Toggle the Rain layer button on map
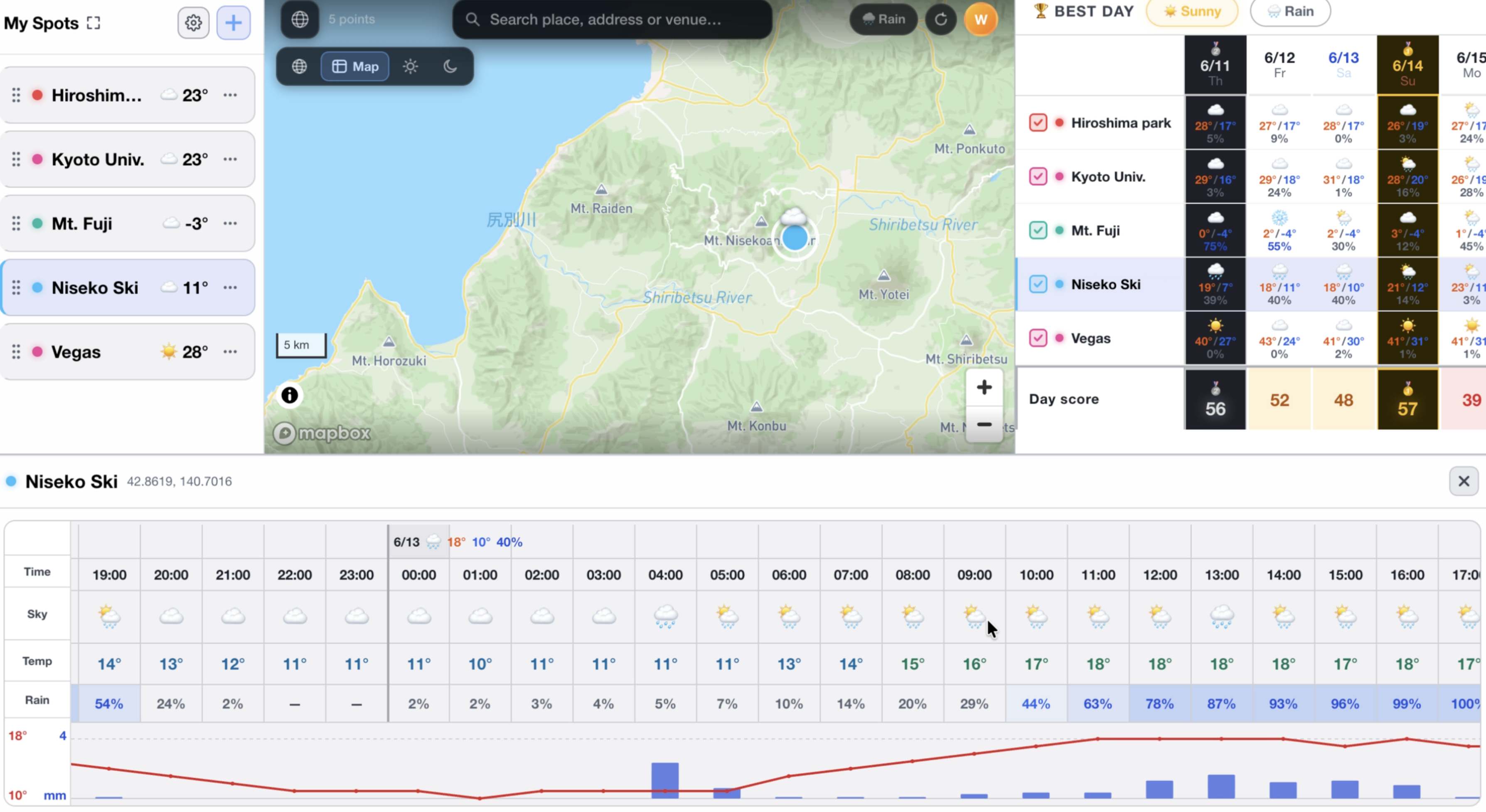 [883, 19]
